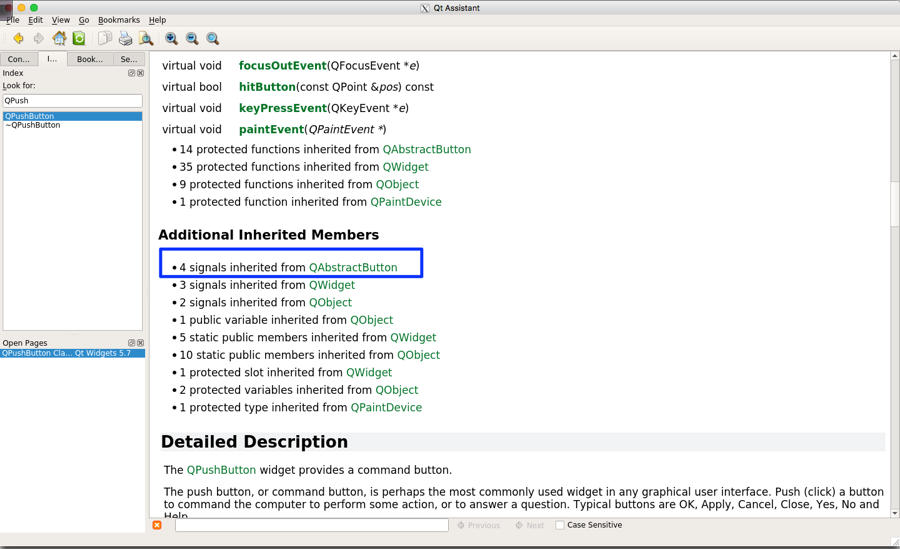
Task: Click the paintEvent function link
Action: [271, 129]
